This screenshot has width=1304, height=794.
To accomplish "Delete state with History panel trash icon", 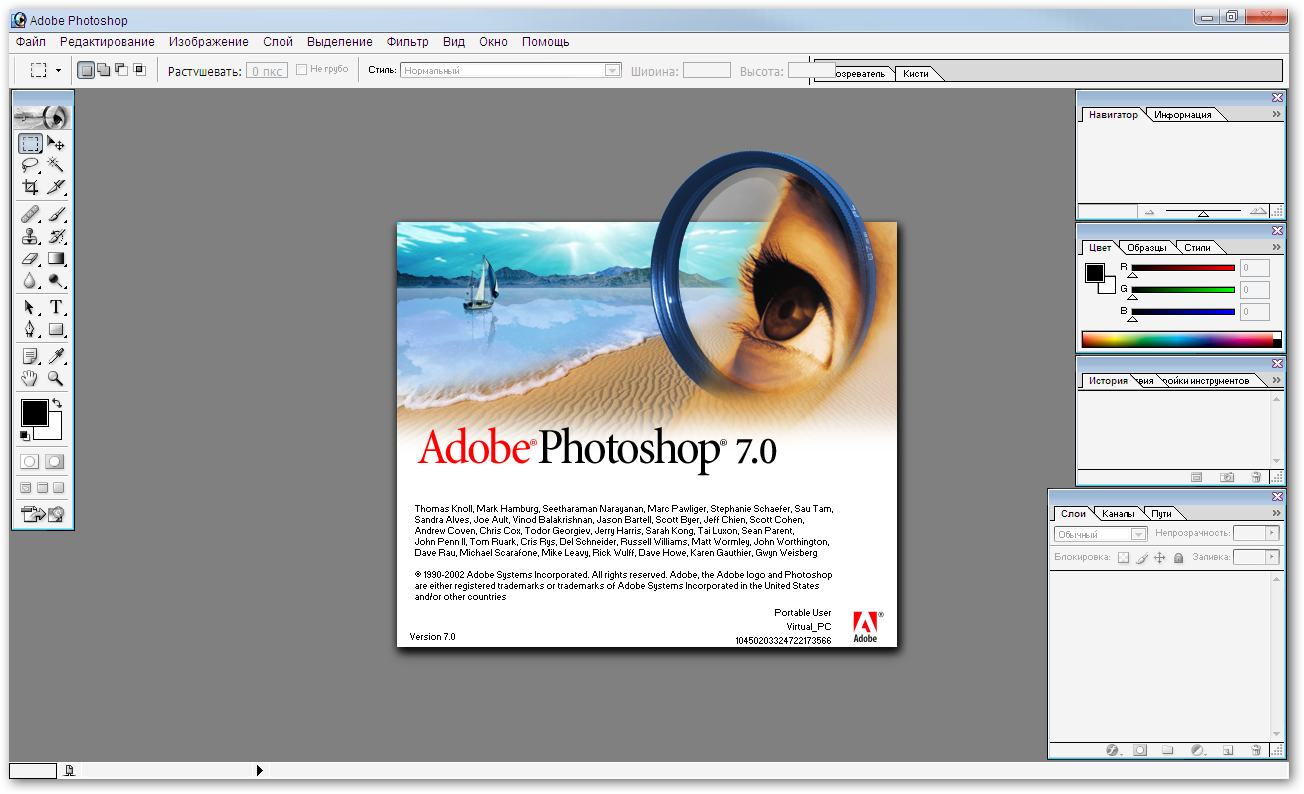I will pos(1255,478).
